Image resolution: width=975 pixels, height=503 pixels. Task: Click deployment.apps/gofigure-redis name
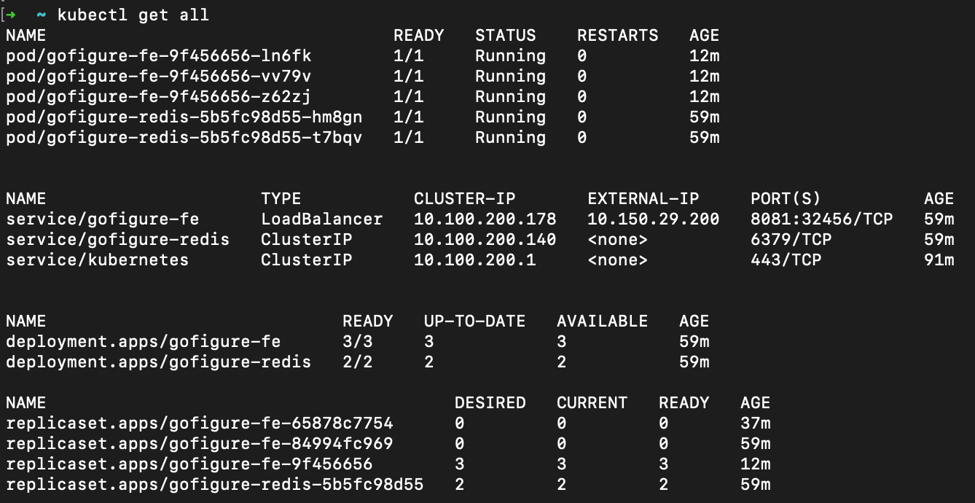click(158, 362)
